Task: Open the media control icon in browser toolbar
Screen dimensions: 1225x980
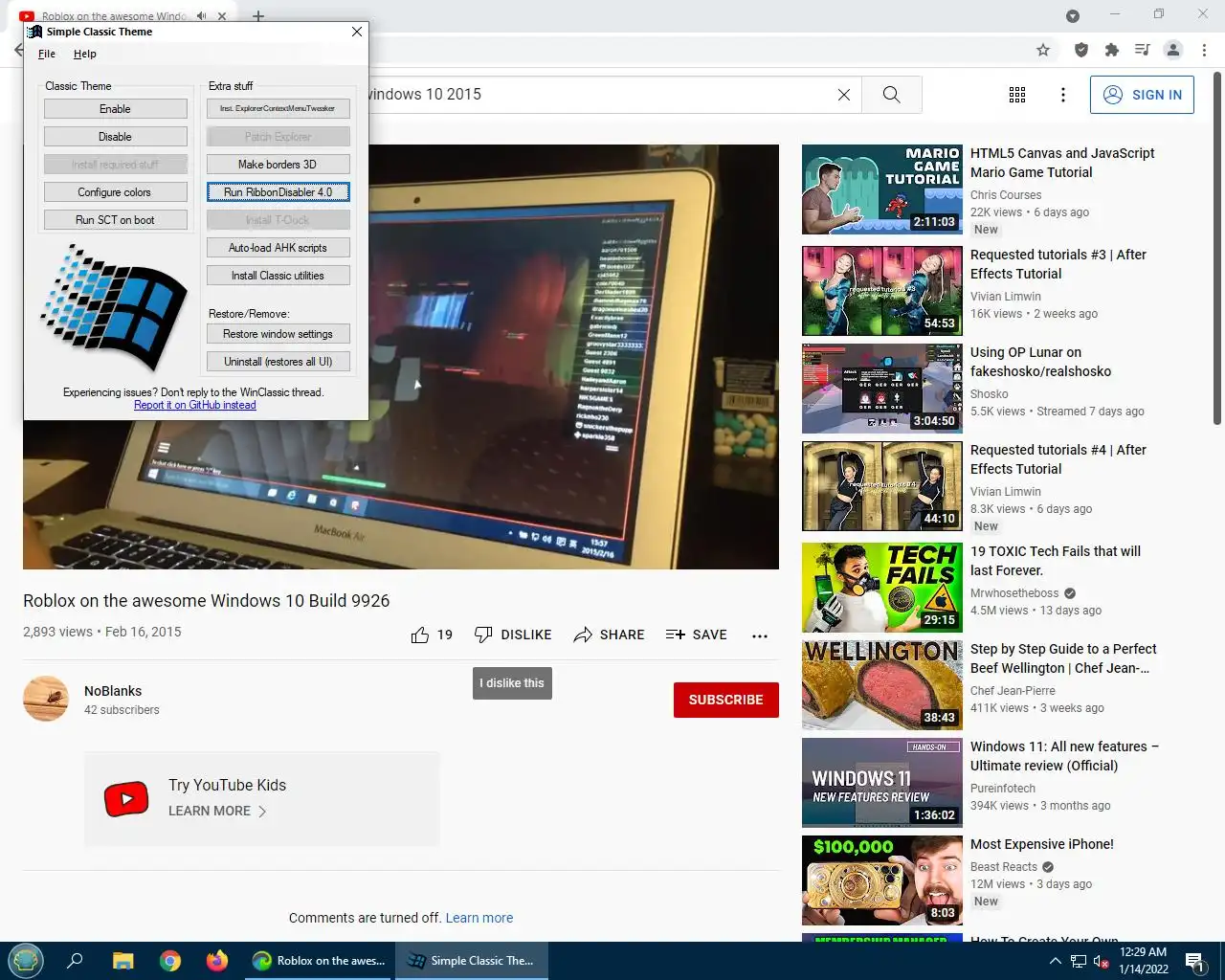Action: [1142, 50]
